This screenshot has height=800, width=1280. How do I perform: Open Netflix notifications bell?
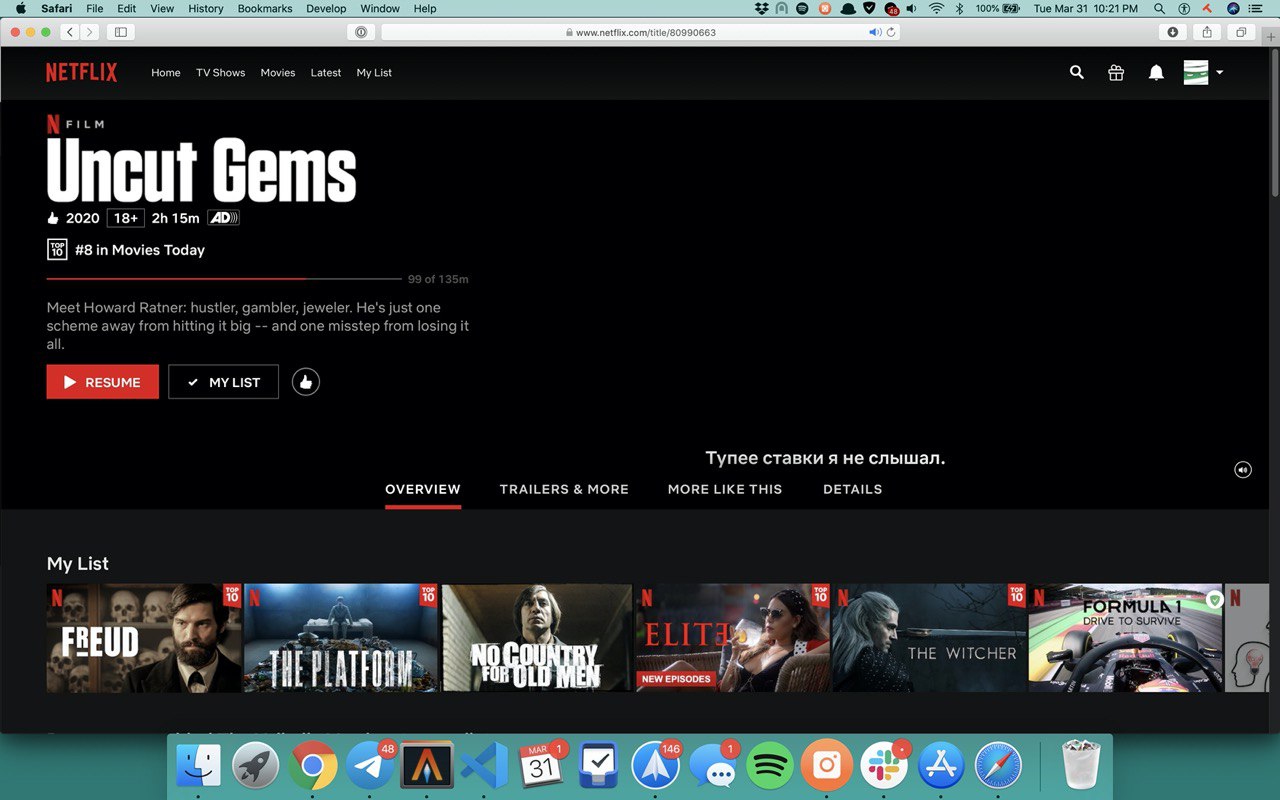click(x=1156, y=72)
